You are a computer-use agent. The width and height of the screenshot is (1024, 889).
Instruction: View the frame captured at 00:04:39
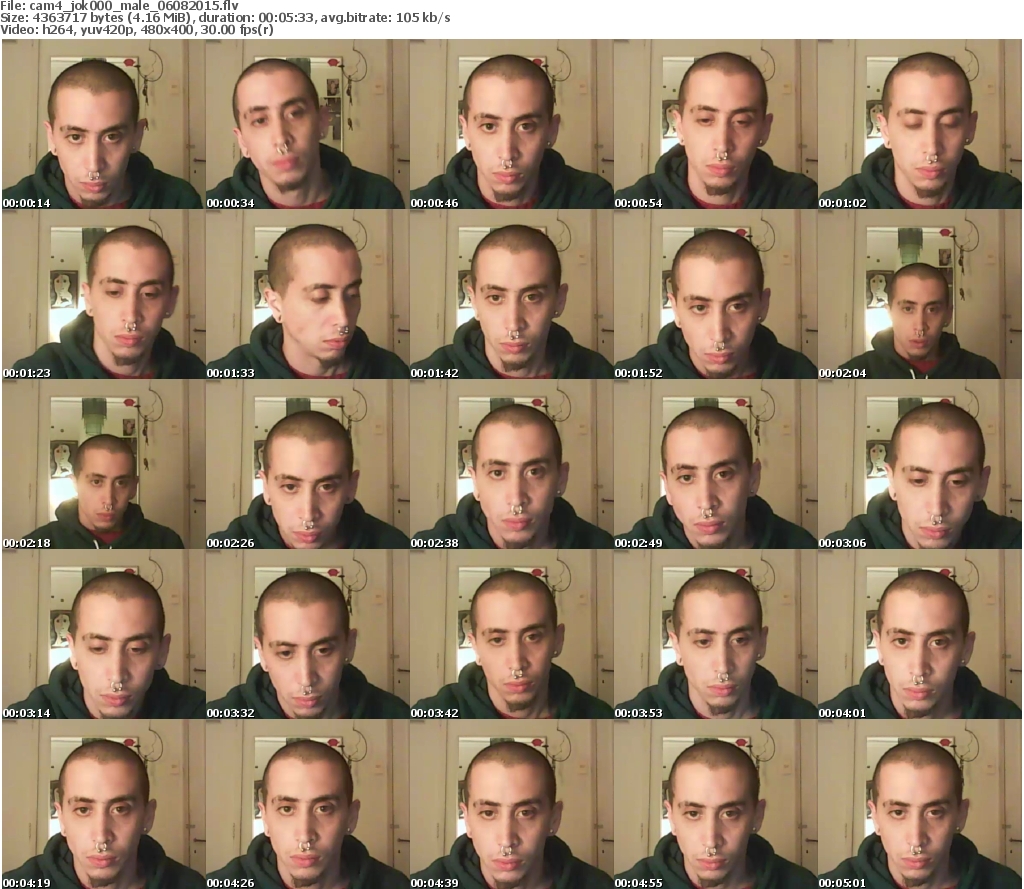511,804
